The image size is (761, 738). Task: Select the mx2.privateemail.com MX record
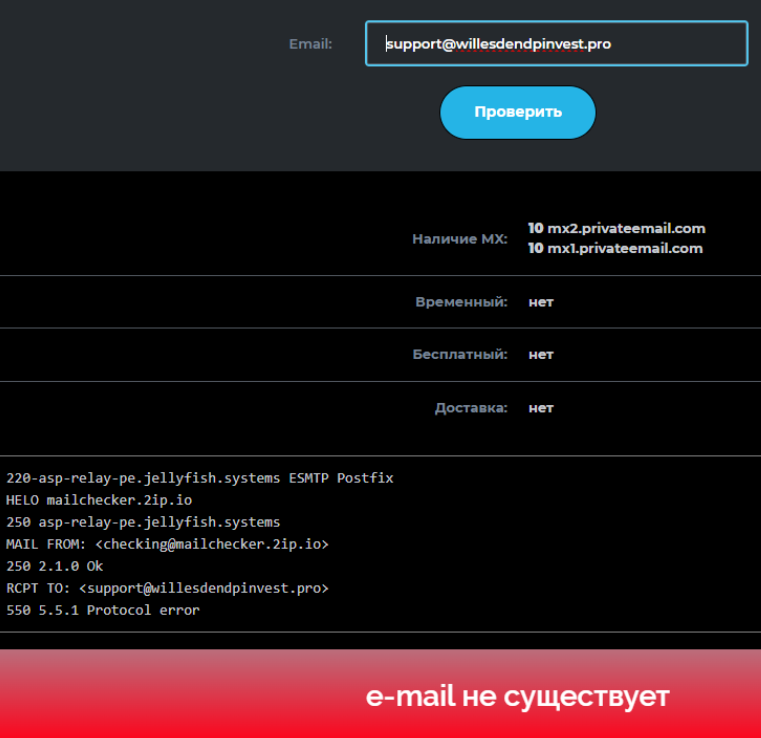point(617,228)
